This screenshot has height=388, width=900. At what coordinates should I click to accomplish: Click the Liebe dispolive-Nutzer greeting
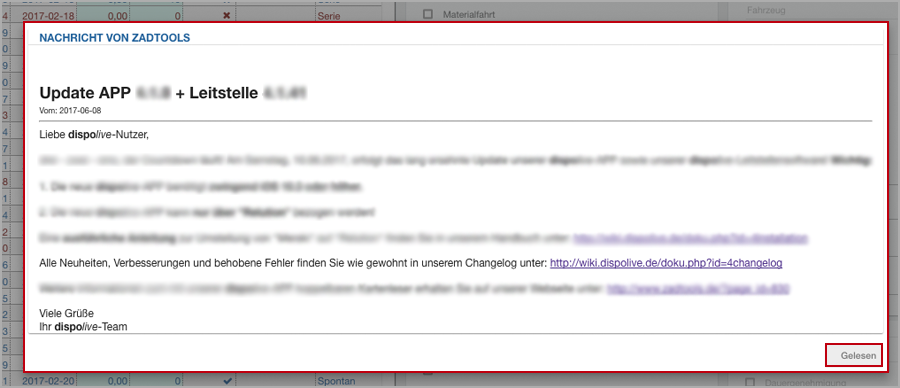pyautogui.click(x=94, y=135)
